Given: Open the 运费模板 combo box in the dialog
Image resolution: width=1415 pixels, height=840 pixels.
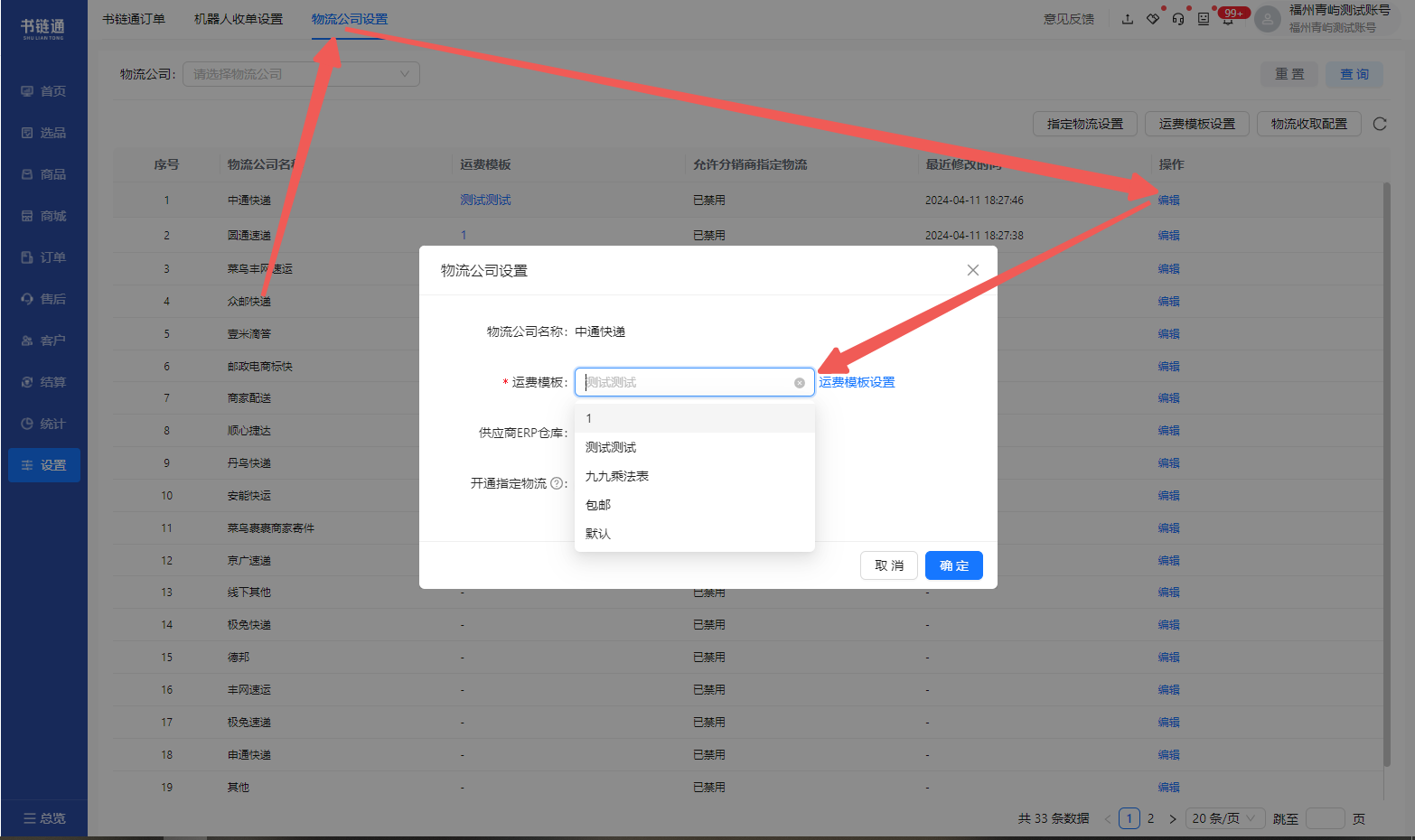Looking at the screenshot, I should point(694,382).
